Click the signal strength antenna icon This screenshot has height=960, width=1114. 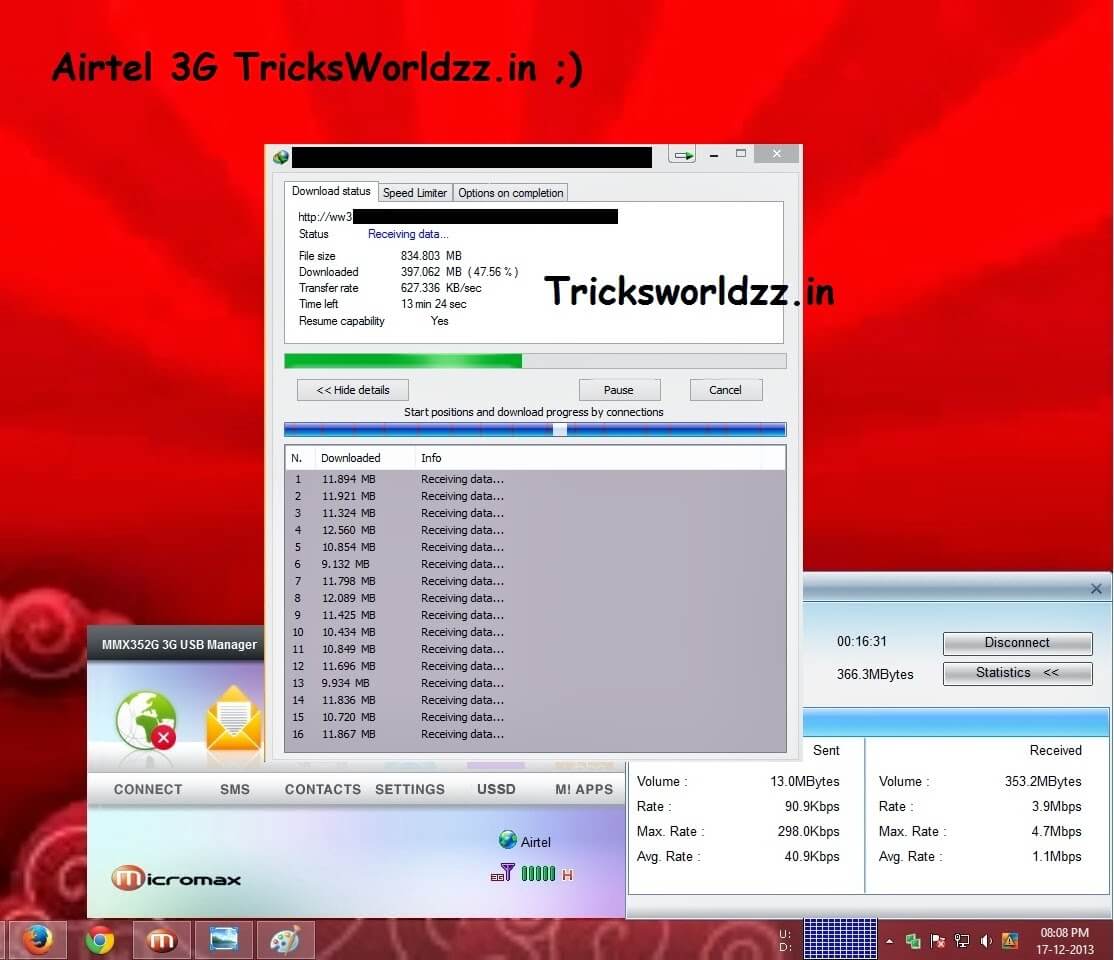[502, 873]
